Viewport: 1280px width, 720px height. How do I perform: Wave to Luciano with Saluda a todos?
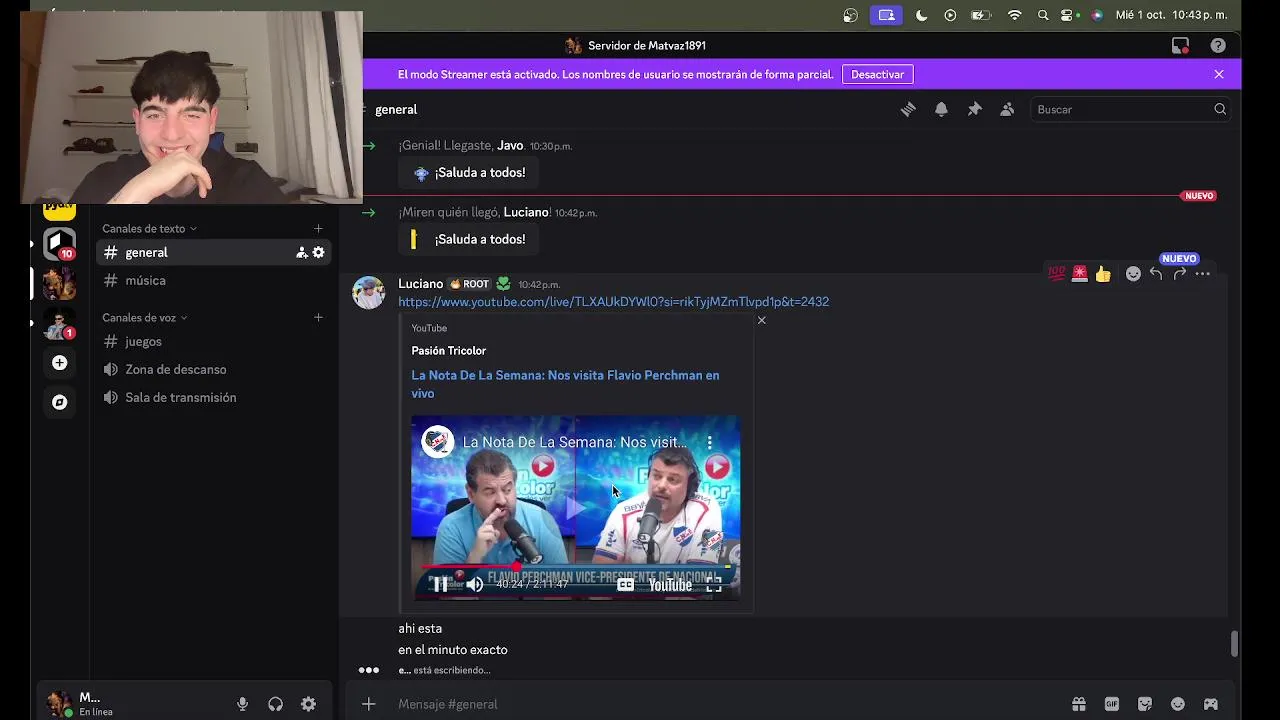click(x=469, y=240)
